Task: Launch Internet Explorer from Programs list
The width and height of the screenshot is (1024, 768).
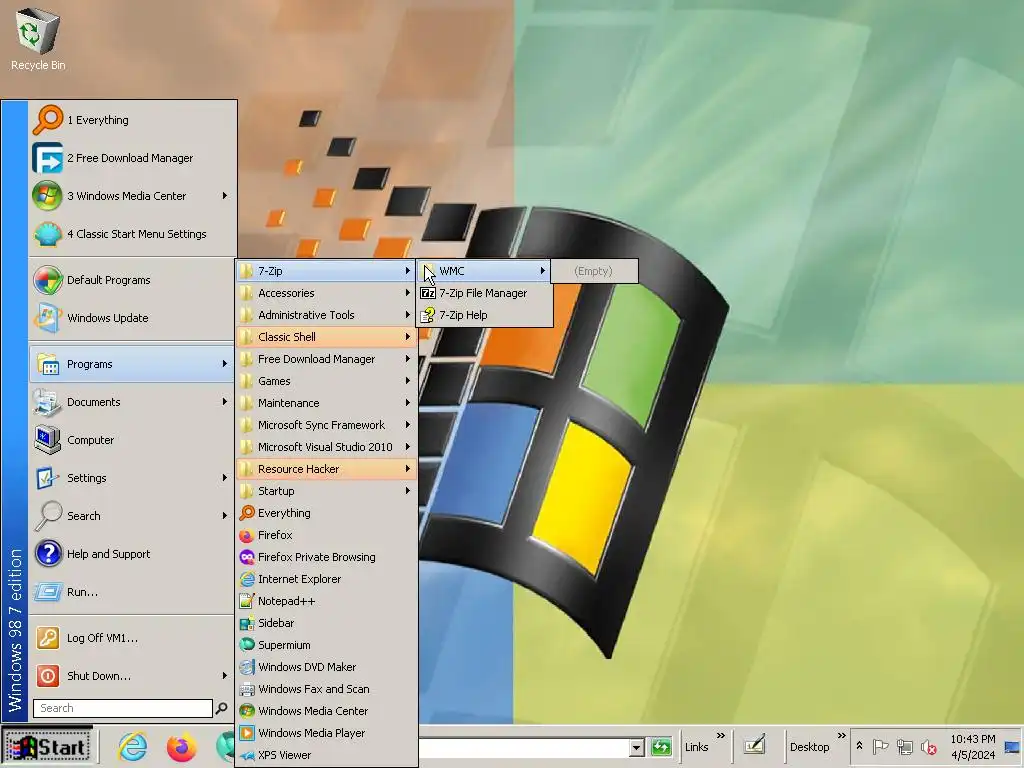Action: point(327,579)
